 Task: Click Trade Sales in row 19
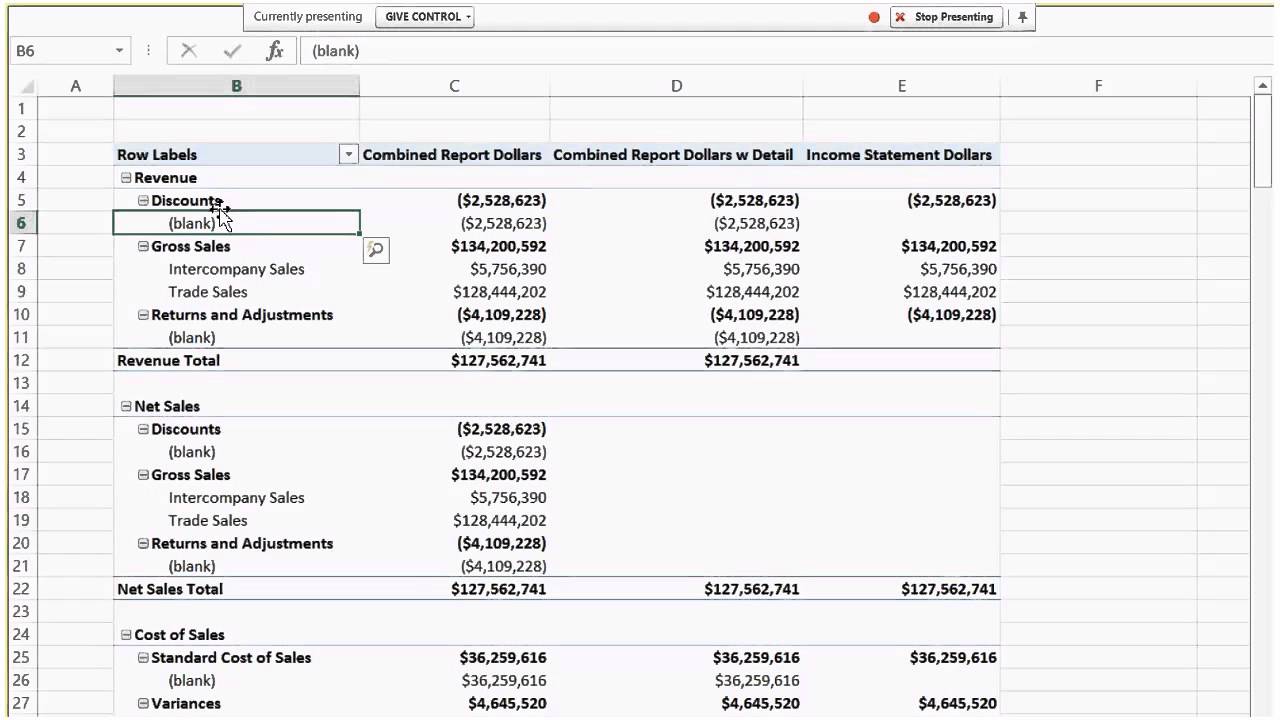[208, 521]
